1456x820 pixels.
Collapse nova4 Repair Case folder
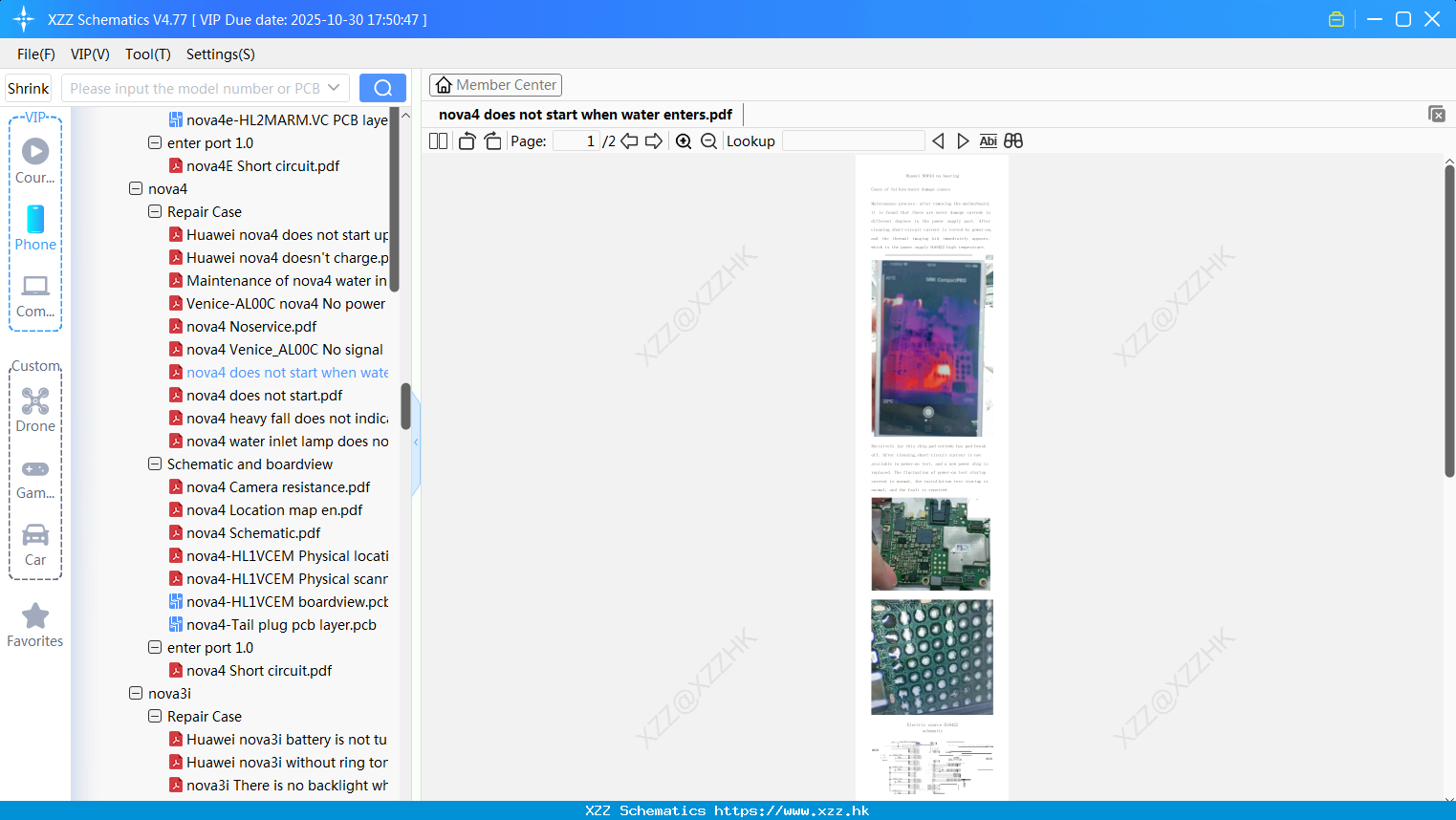pos(155,211)
